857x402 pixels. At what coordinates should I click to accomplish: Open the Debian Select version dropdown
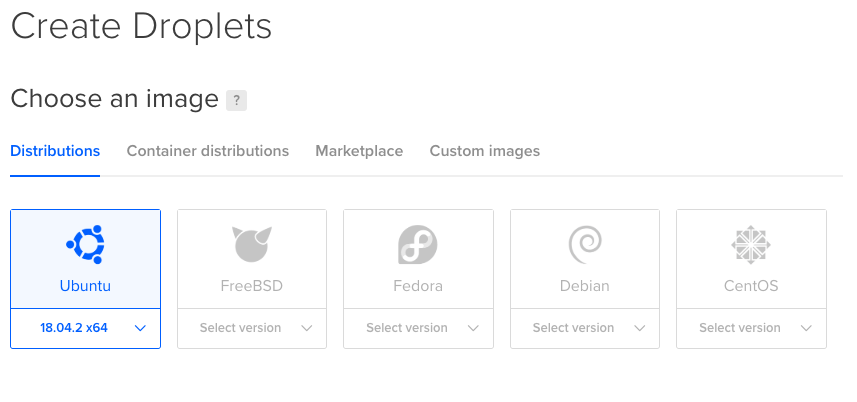[x=585, y=328]
